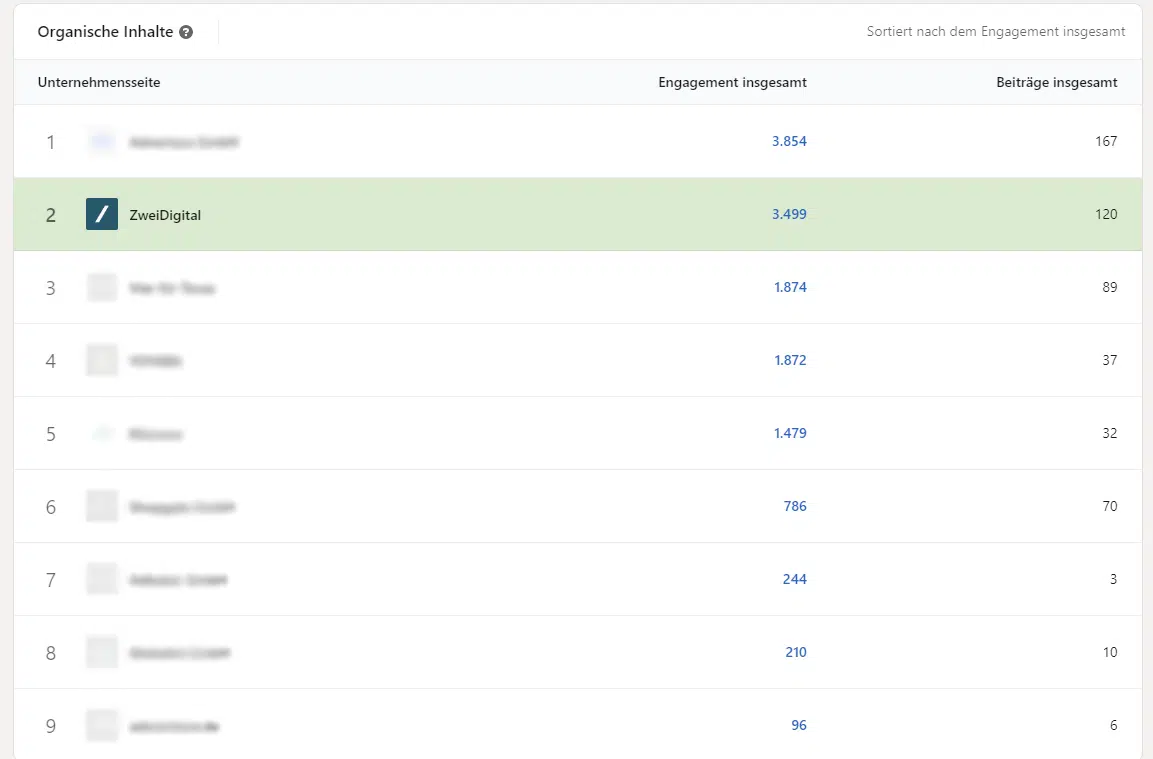Click the Engagement insgesamt column header

[x=732, y=82]
